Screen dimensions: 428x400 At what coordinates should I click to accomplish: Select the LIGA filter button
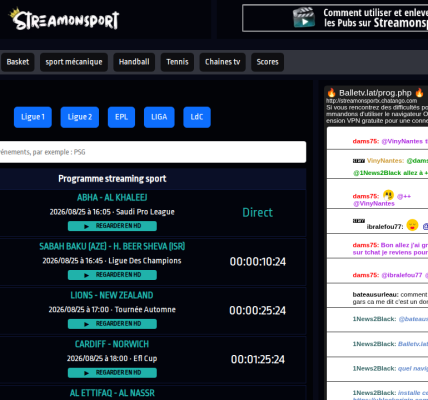[159, 117]
